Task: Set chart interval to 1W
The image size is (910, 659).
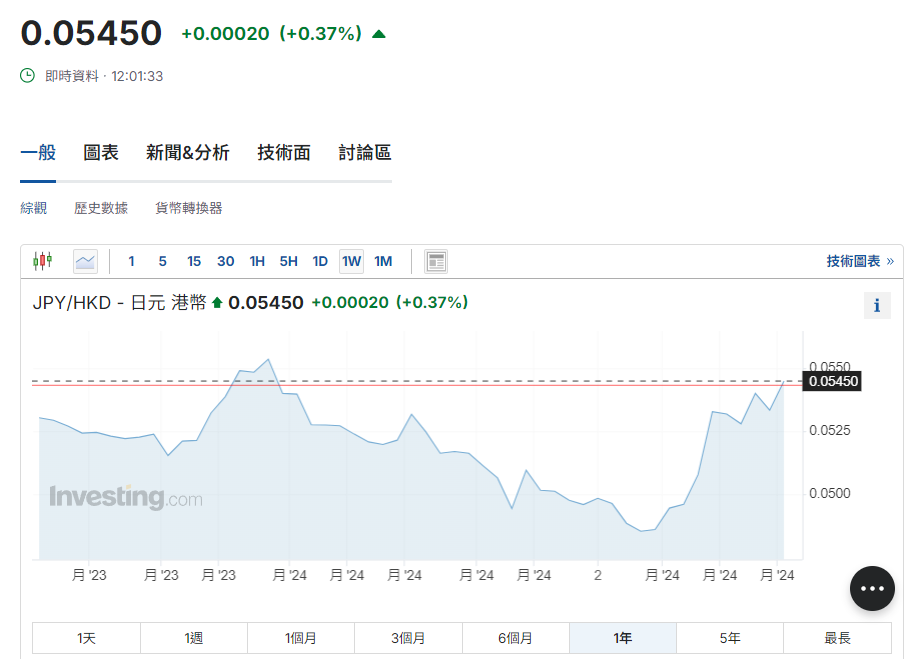Action: coord(351,262)
